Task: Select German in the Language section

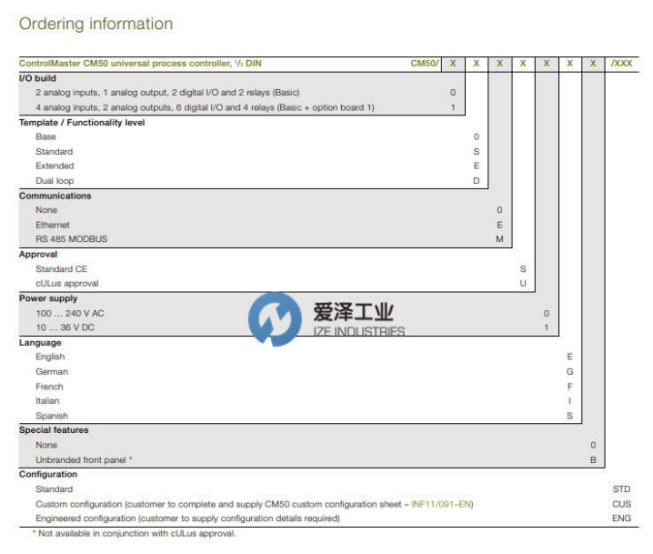Action: 51,371
